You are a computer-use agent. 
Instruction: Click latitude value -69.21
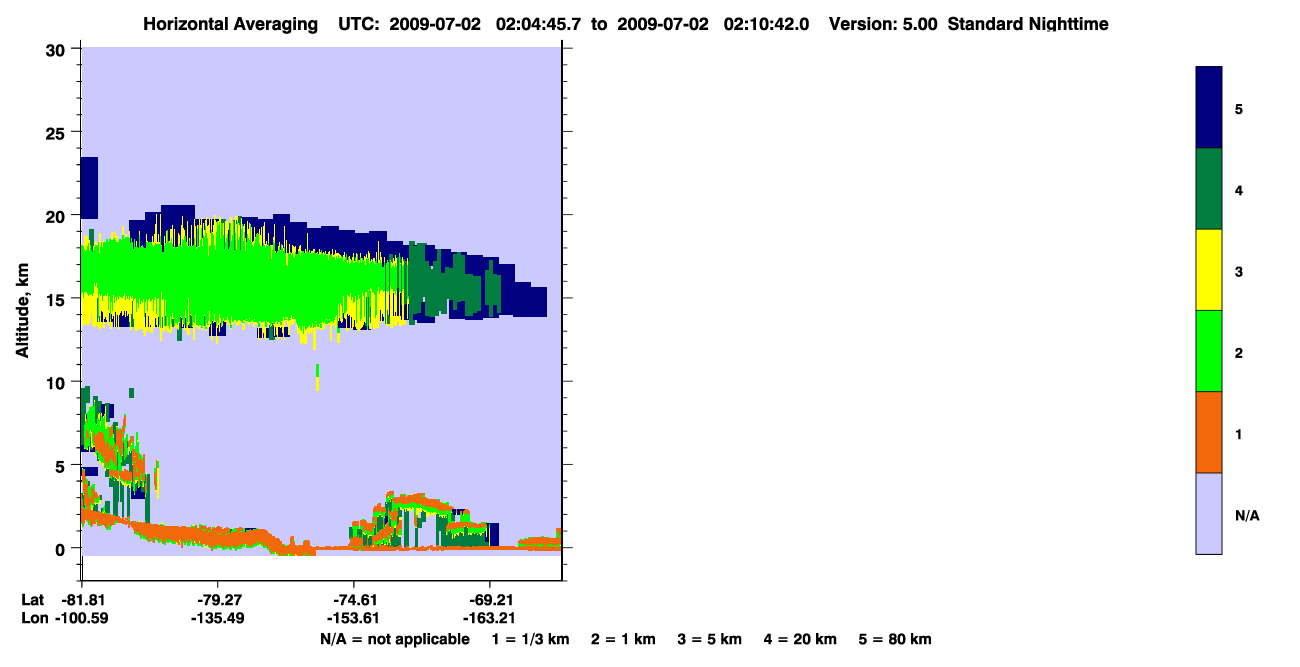coord(489,600)
